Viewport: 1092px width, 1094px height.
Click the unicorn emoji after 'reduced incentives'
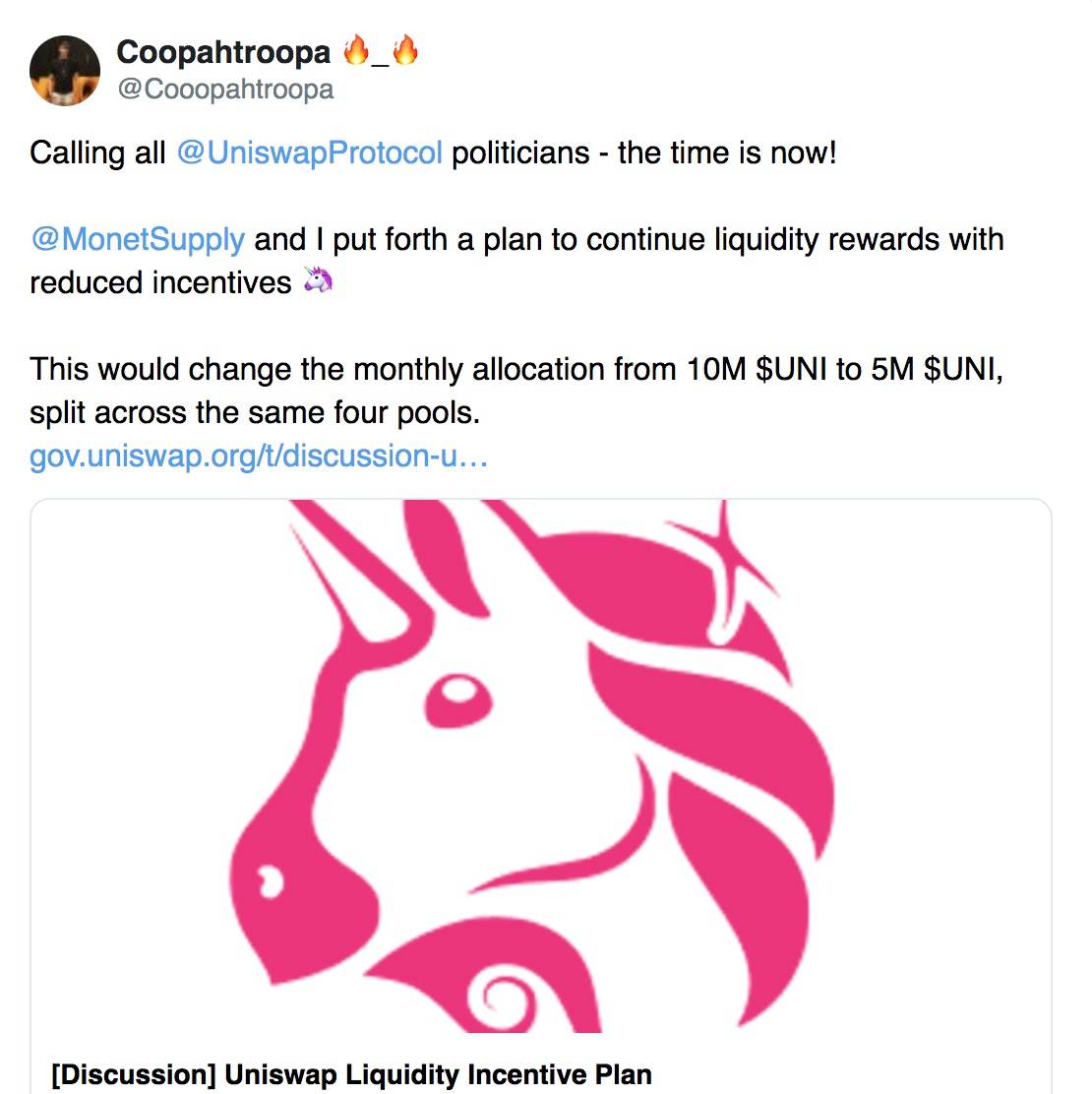point(318,281)
